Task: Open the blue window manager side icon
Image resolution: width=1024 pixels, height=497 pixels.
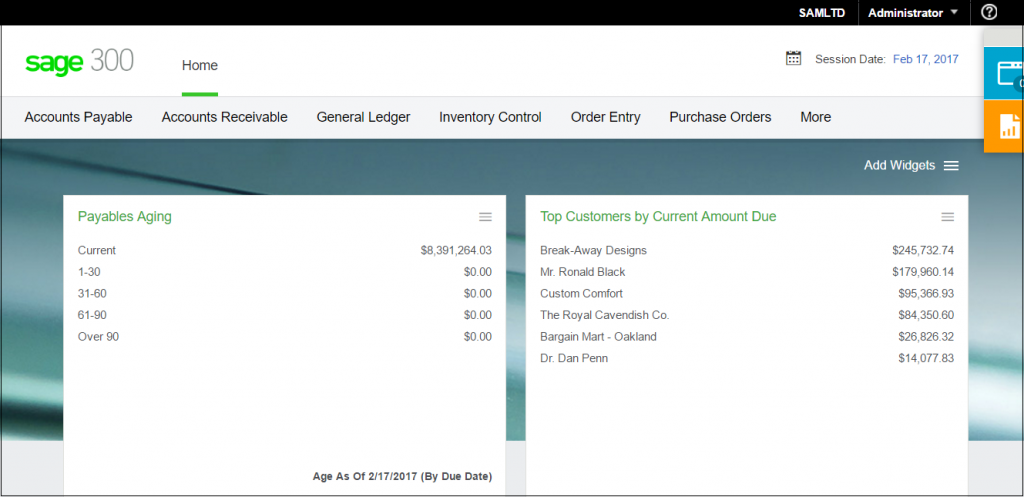Action: 1004,73
